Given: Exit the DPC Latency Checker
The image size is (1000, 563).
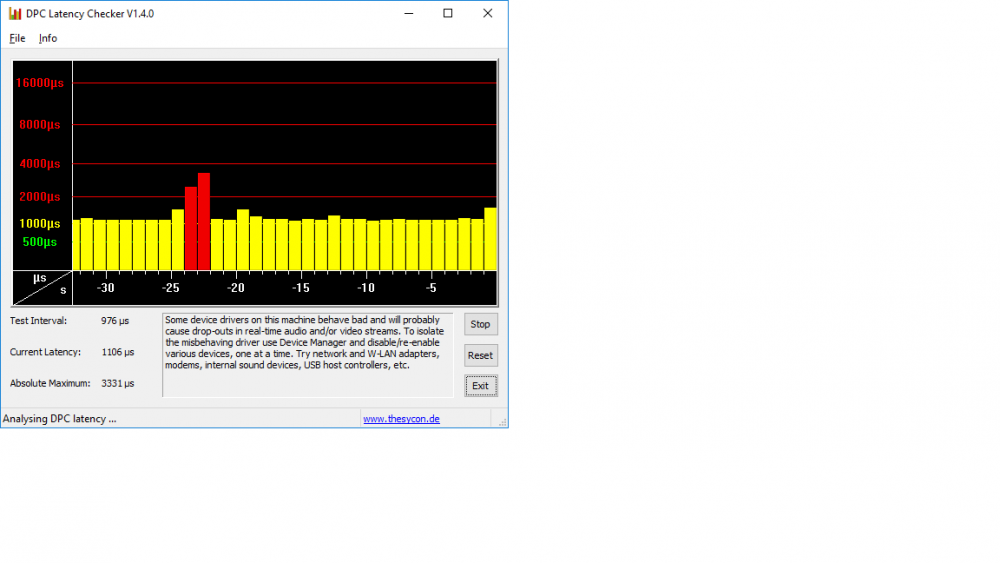Looking at the screenshot, I should 480,386.
